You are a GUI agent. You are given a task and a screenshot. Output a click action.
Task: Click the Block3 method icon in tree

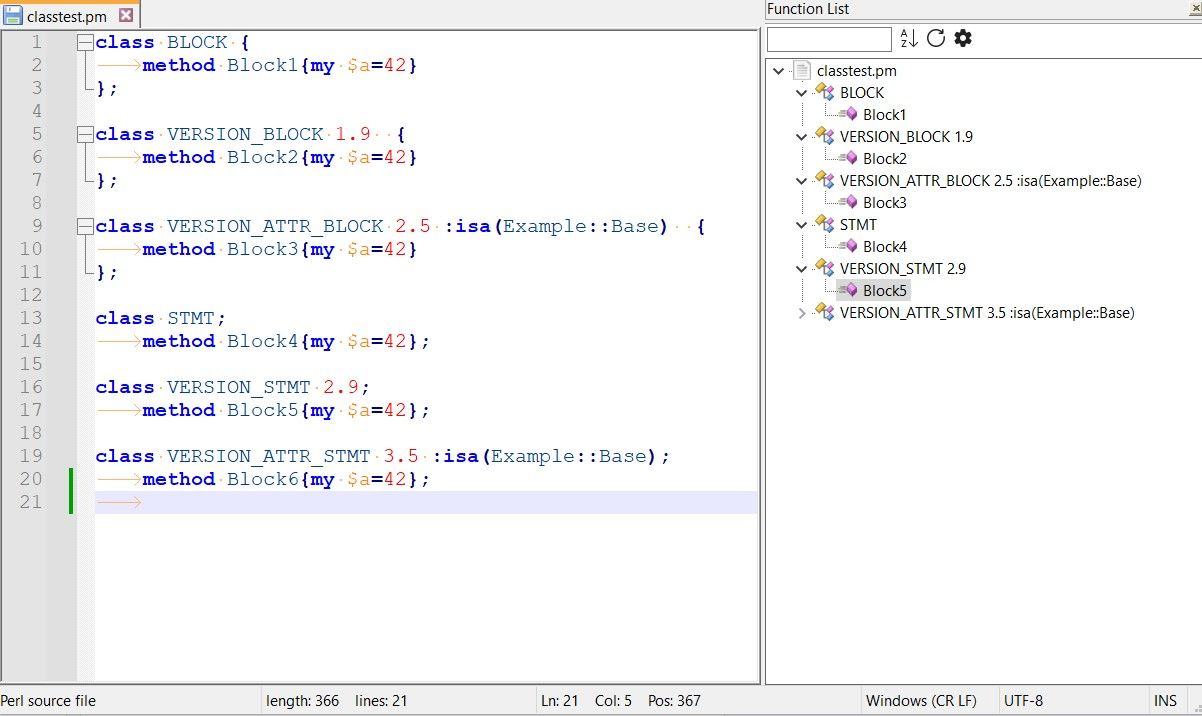point(848,203)
